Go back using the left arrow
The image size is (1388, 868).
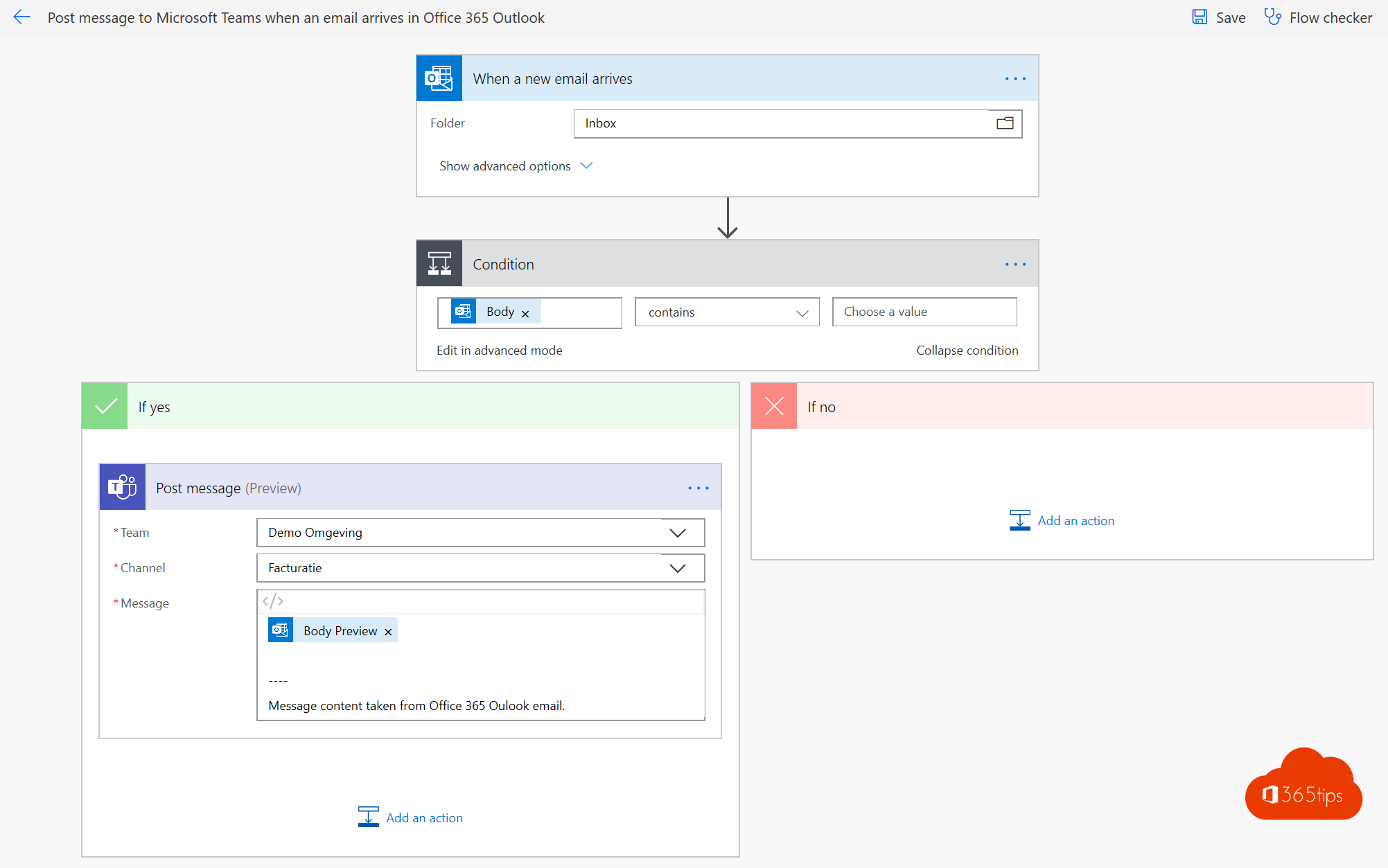[22, 17]
